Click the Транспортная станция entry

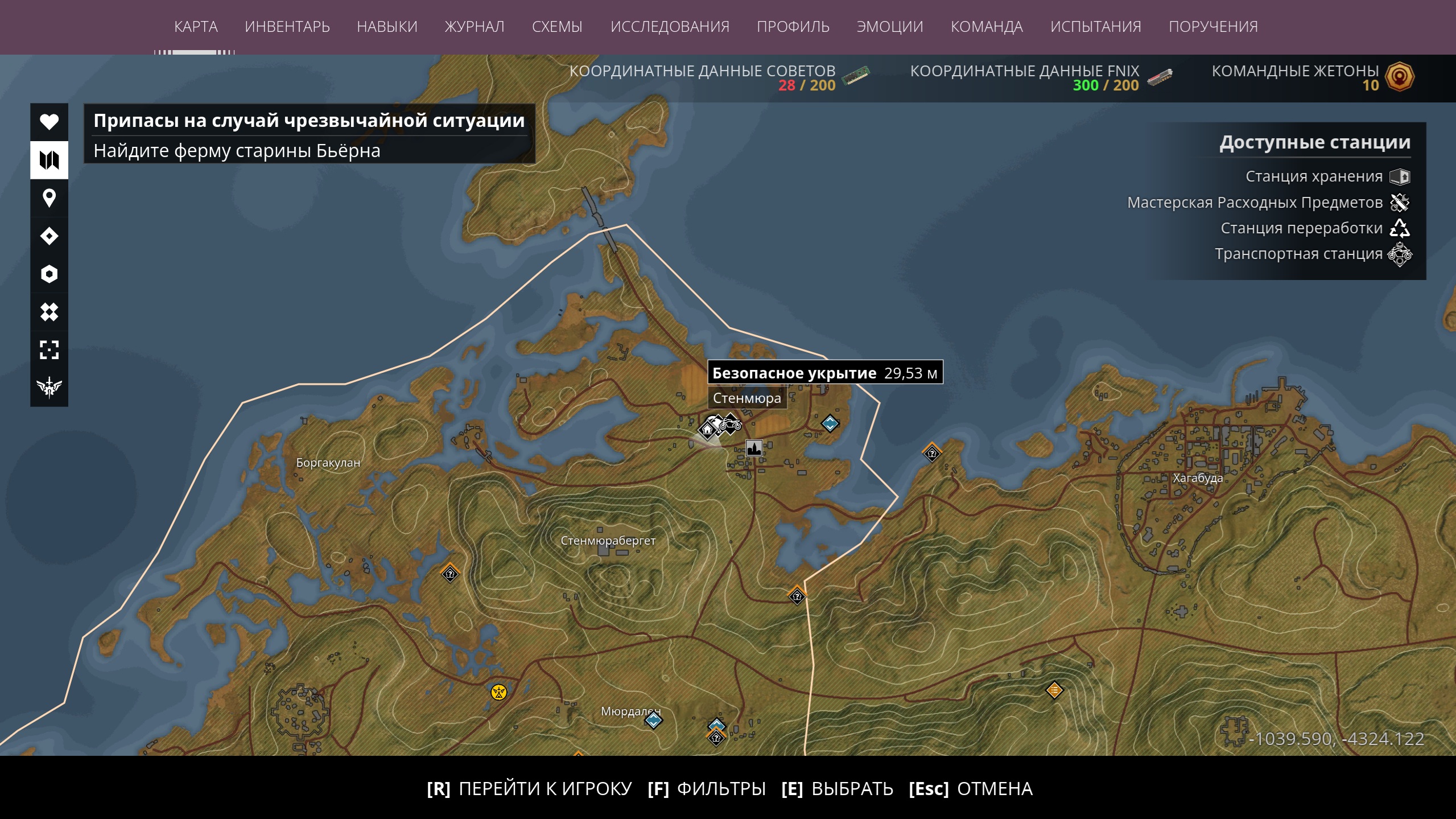pos(1313,254)
